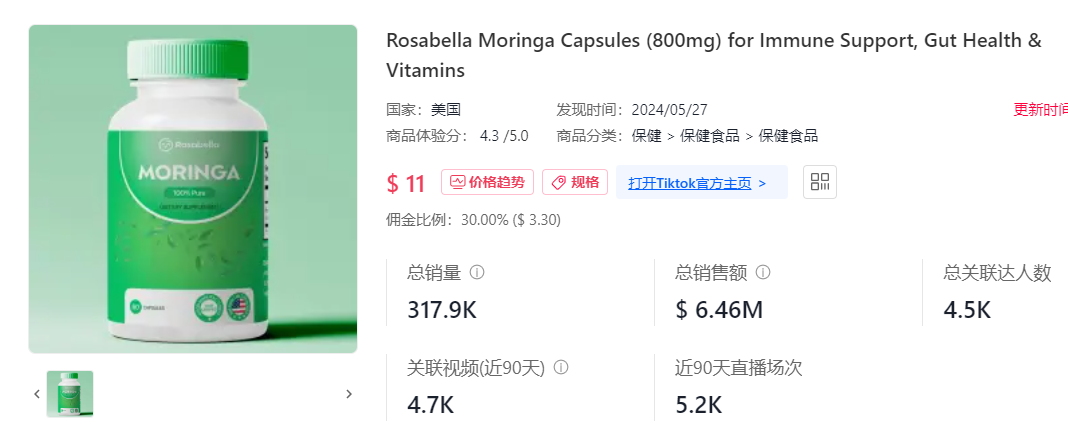This screenshot has height=442, width=1068.
Task: Open the 价格趋势 price trend chart
Action: tap(487, 182)
